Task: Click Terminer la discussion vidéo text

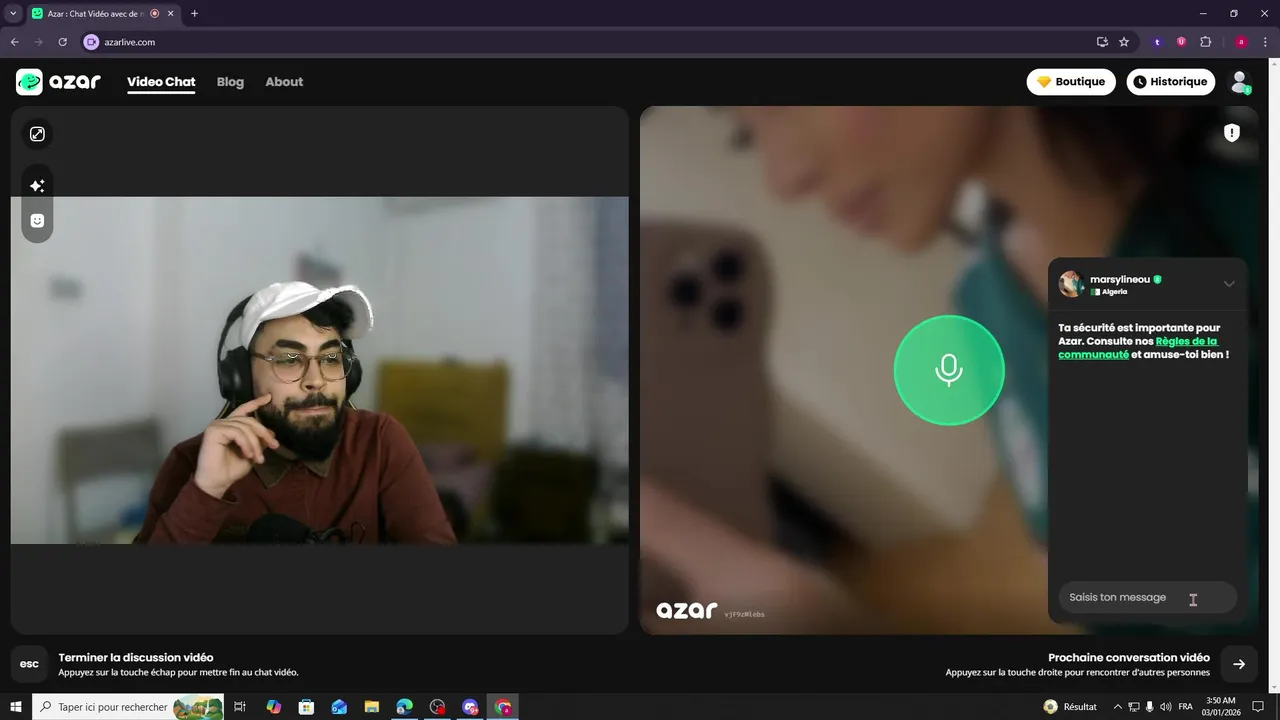Action: click(x=136, y=658)
